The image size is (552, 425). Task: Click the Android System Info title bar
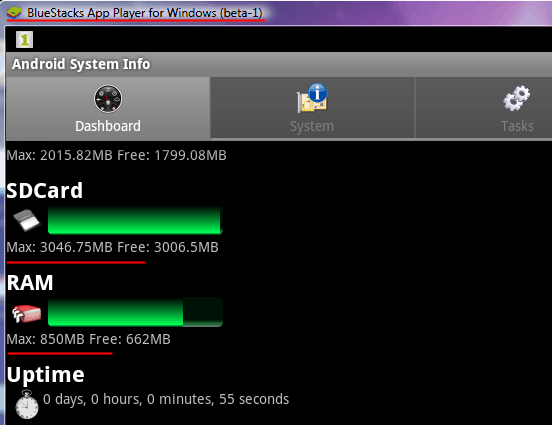(x=279, y=64)
